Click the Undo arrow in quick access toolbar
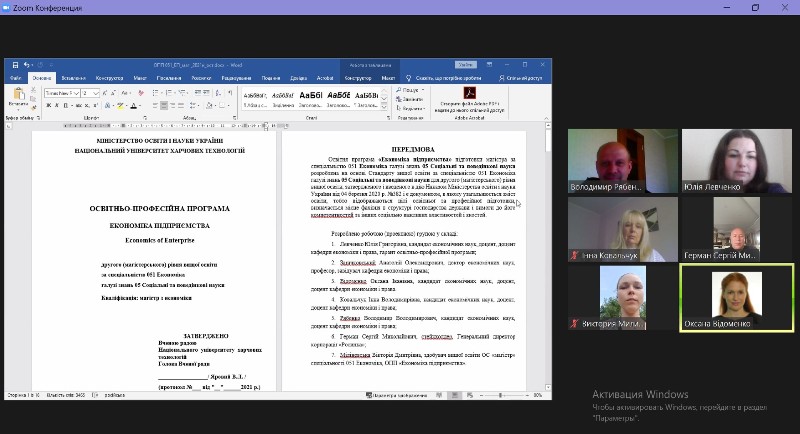Image resolution: width=800 pixels, height=434 pixels. tap(27, 65)
